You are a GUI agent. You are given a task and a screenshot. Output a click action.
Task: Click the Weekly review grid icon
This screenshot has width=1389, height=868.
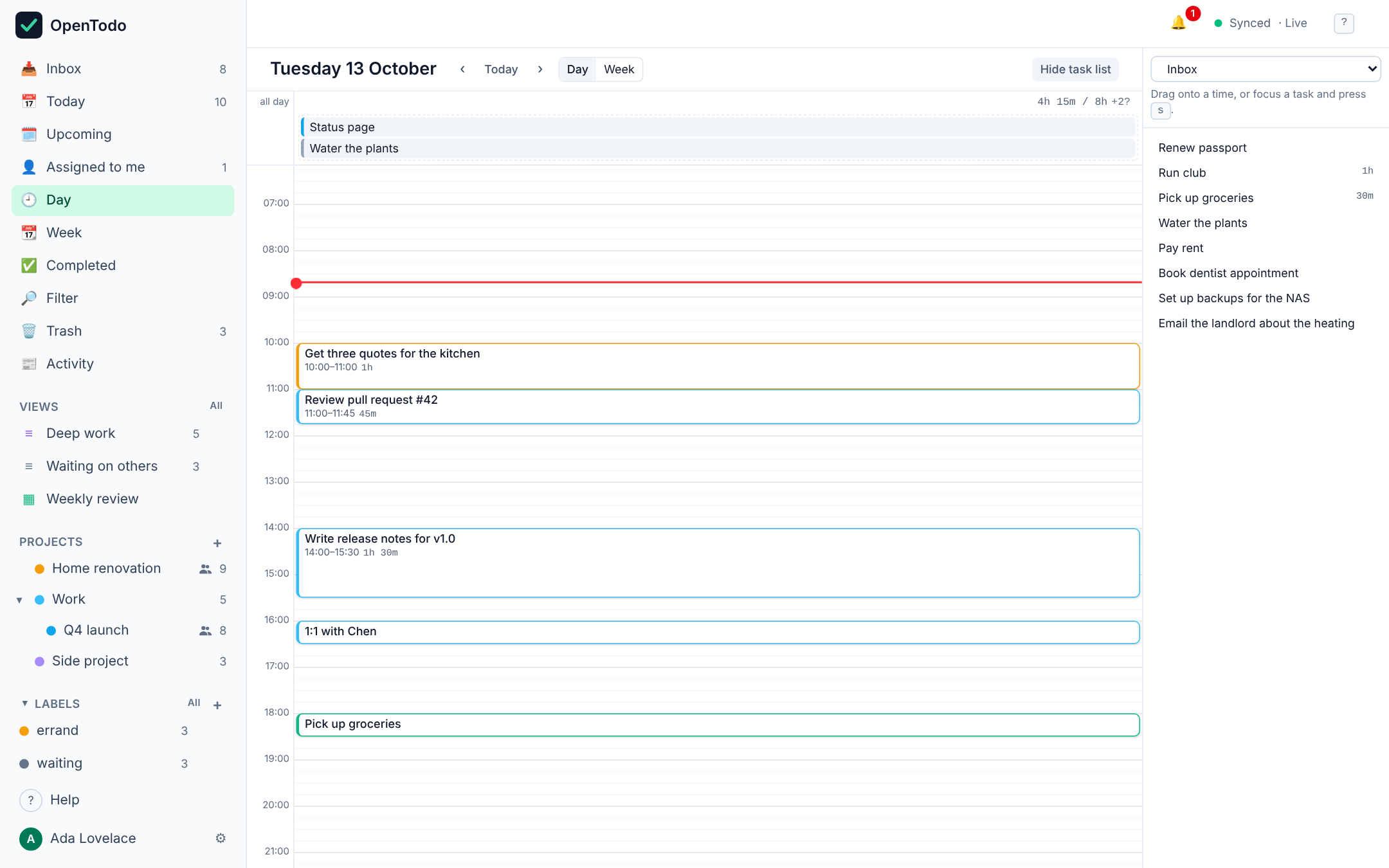tap(29, 499)
